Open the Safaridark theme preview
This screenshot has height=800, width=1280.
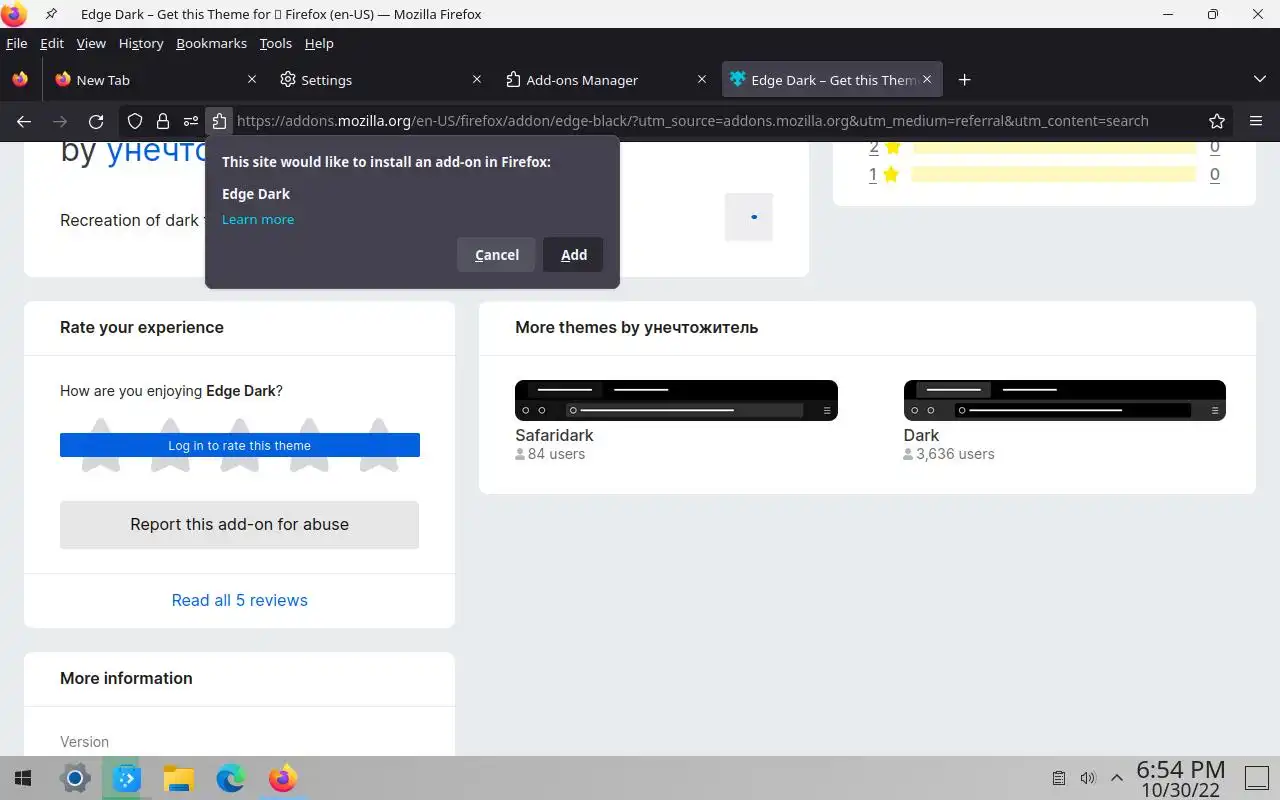coord(676,400)
